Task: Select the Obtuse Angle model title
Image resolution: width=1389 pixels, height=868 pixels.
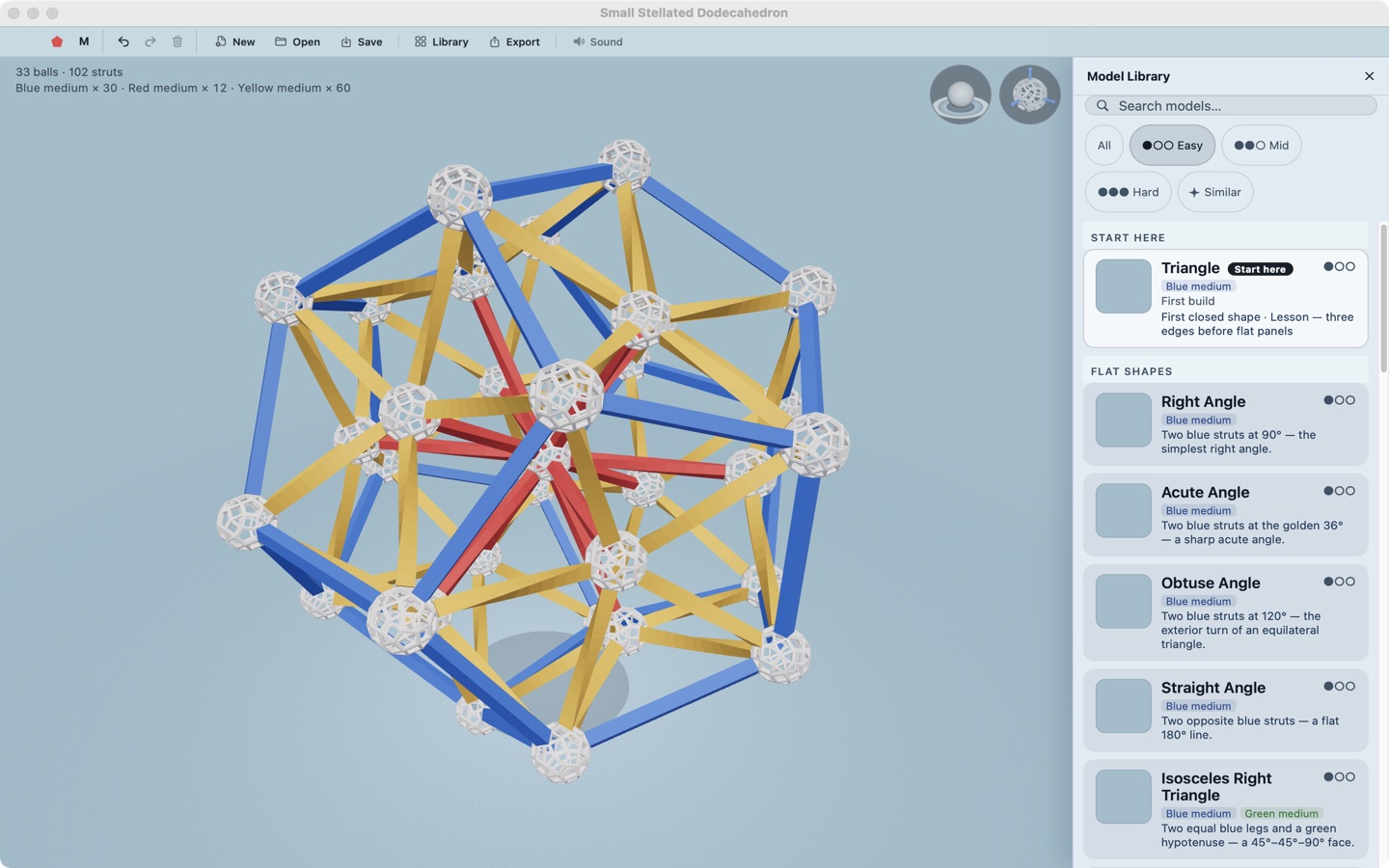Action: point(1211,583)
